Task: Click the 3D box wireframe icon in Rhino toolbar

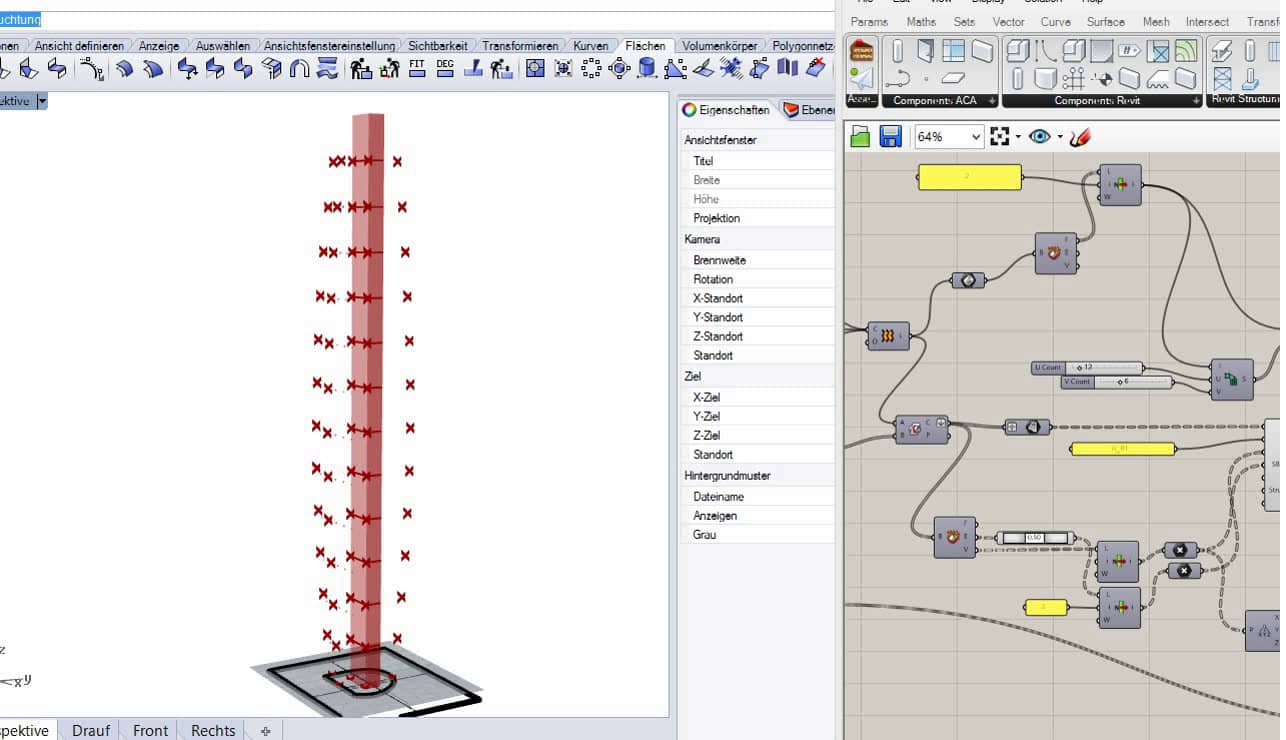Action: coord(271,68)
